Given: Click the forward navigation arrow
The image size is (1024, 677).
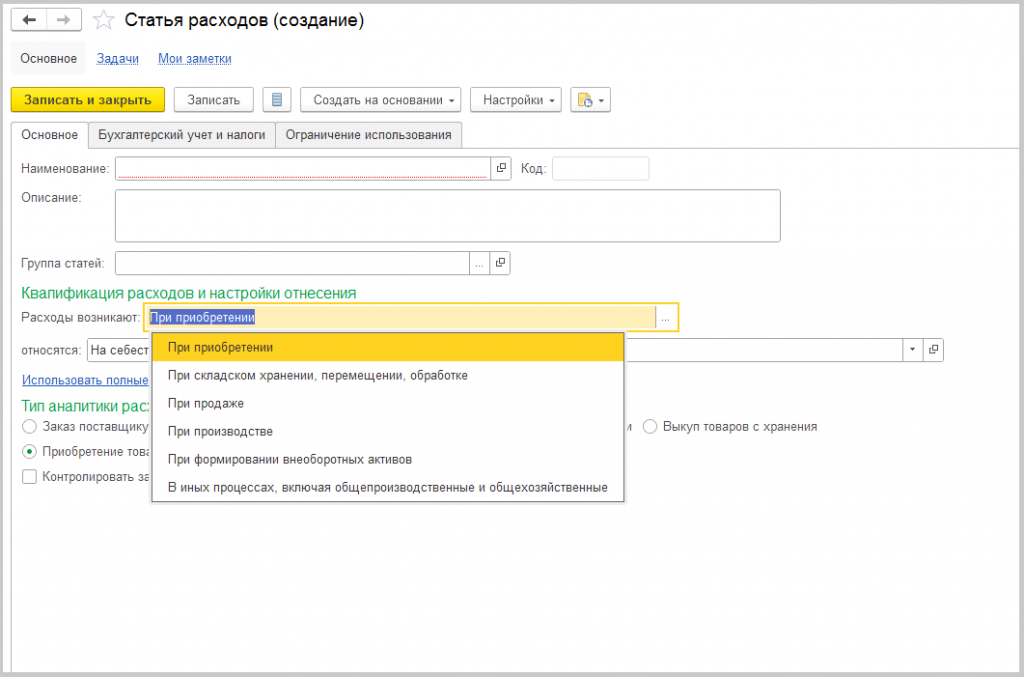Looking at the screenshot, I should coord(64,20).
